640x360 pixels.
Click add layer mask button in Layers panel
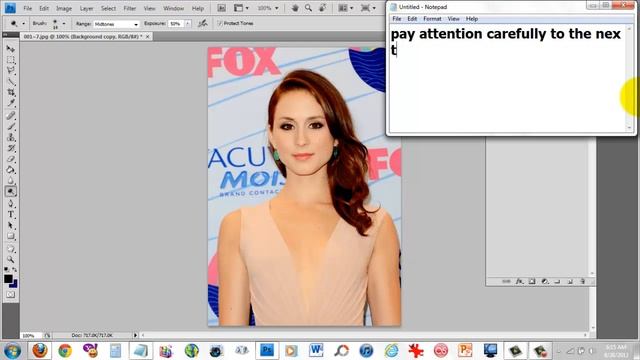[532, 281]
